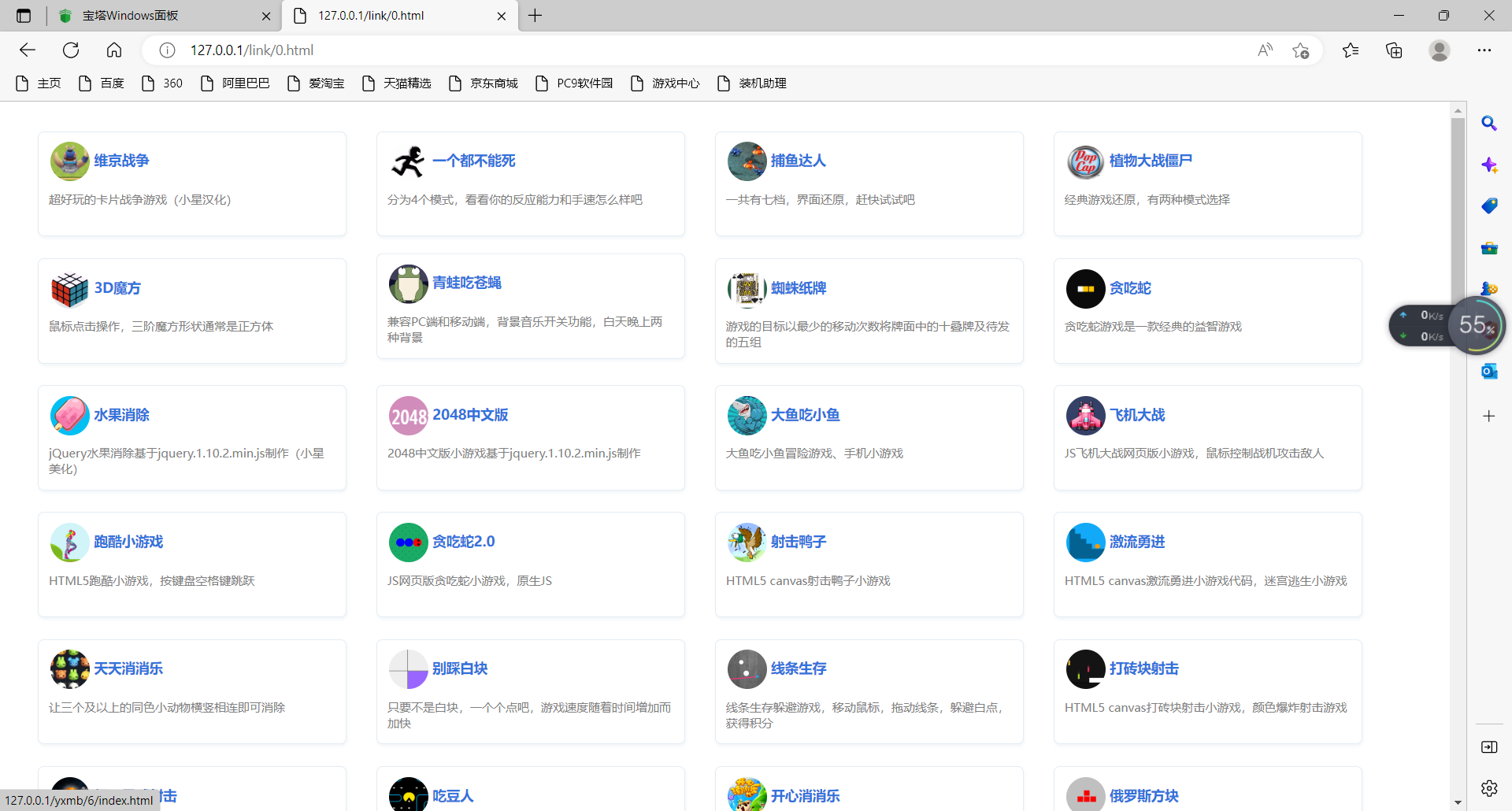Start Read aloud from the address bar
This screenshot has width=1512, height=811.
click(x=1265, y=50)
